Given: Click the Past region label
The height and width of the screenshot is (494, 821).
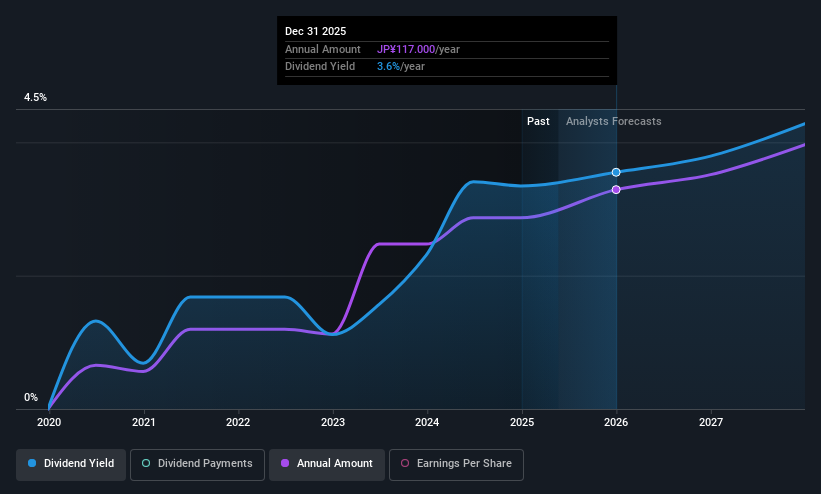Looking at the screenshot, I should (538, 121).
